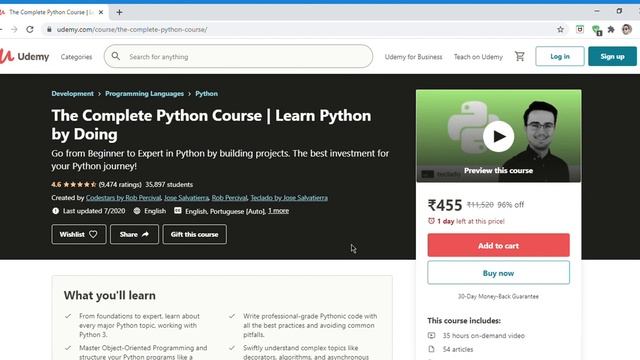The image size is (640, 360).
Task: Click the closed captions icon
Action: pos(178,211)
